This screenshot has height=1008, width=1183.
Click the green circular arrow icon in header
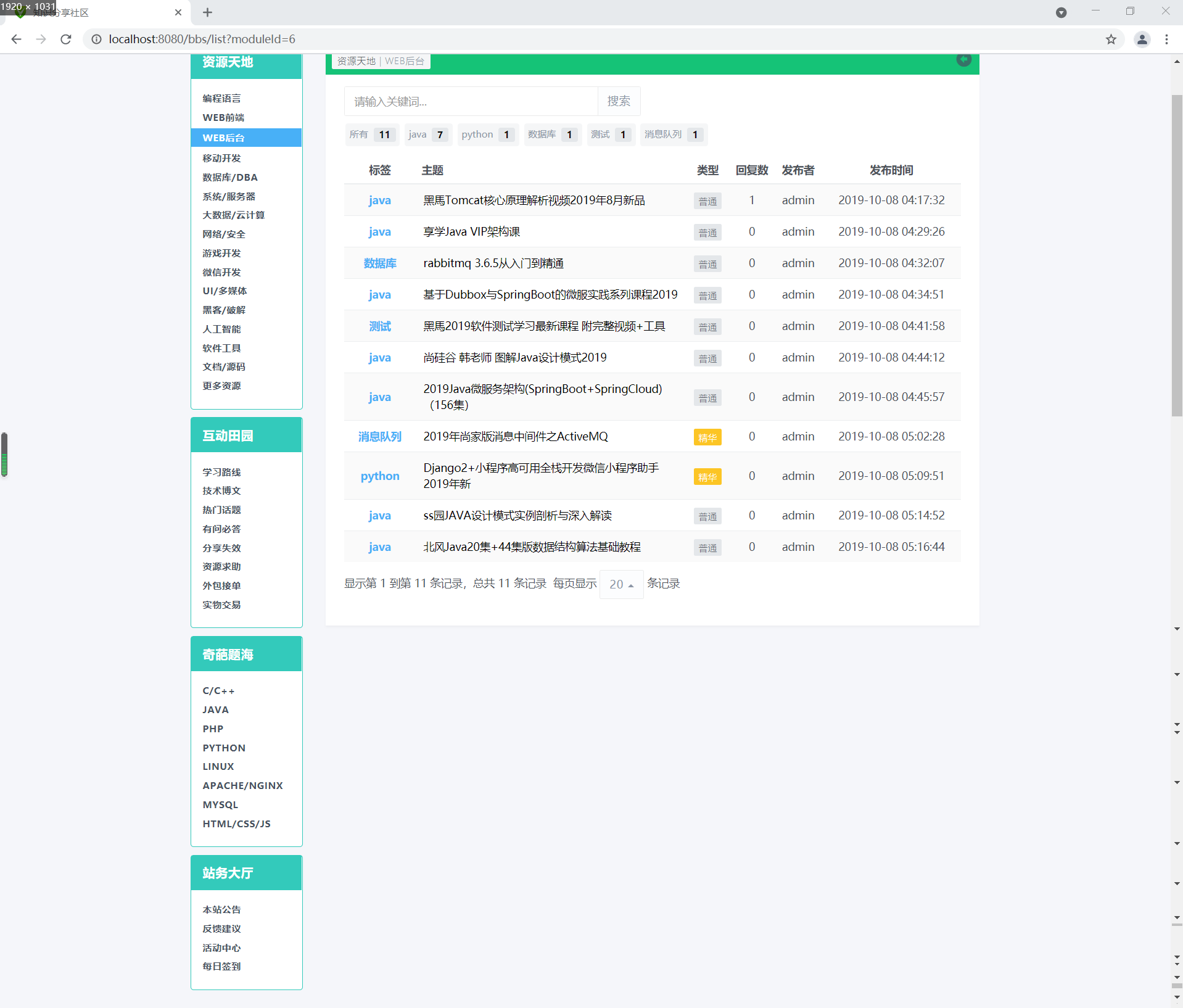pos(963,59)
